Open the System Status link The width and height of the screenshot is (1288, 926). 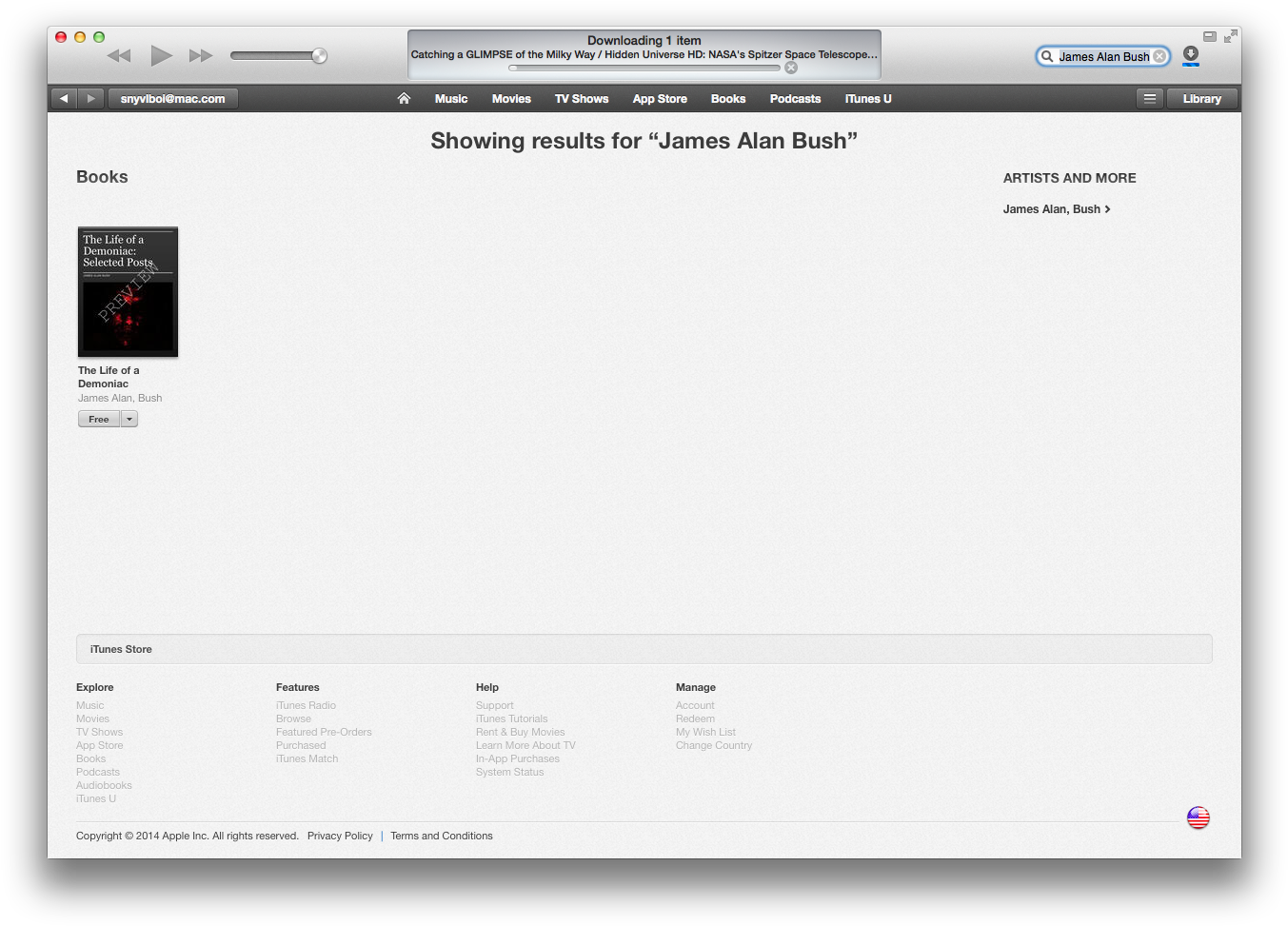click(509, 772)
